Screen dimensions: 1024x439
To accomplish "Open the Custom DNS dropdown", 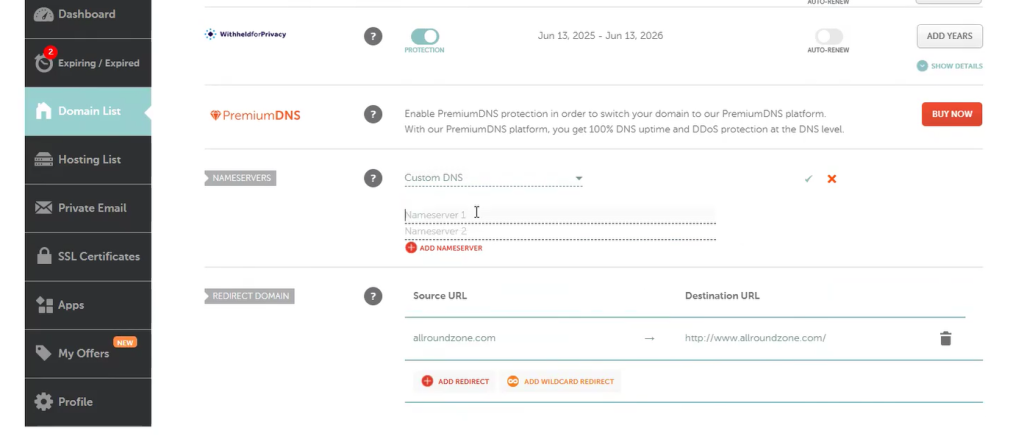I will click(493, 178).
